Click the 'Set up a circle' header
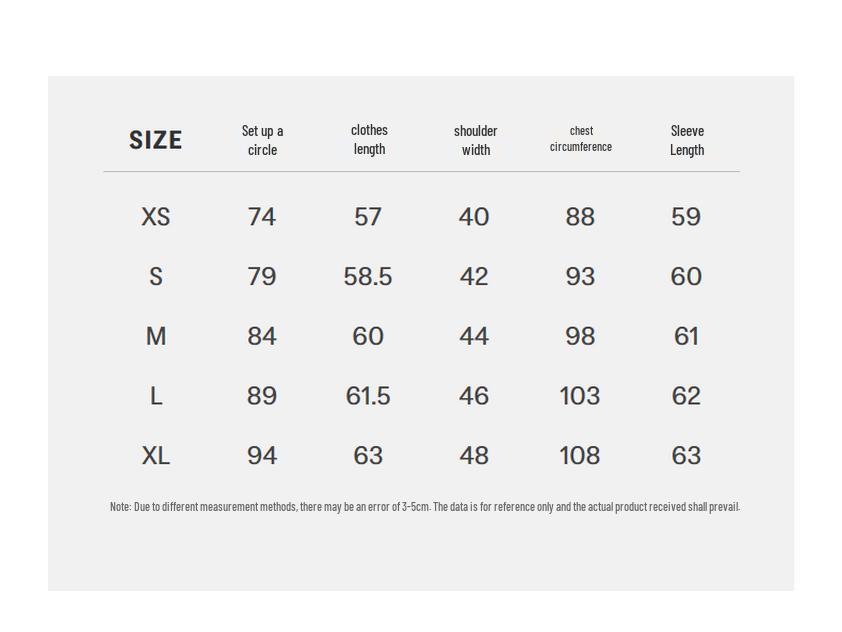Viewport: 842px width, 632px height. click(x=262, y=140)
